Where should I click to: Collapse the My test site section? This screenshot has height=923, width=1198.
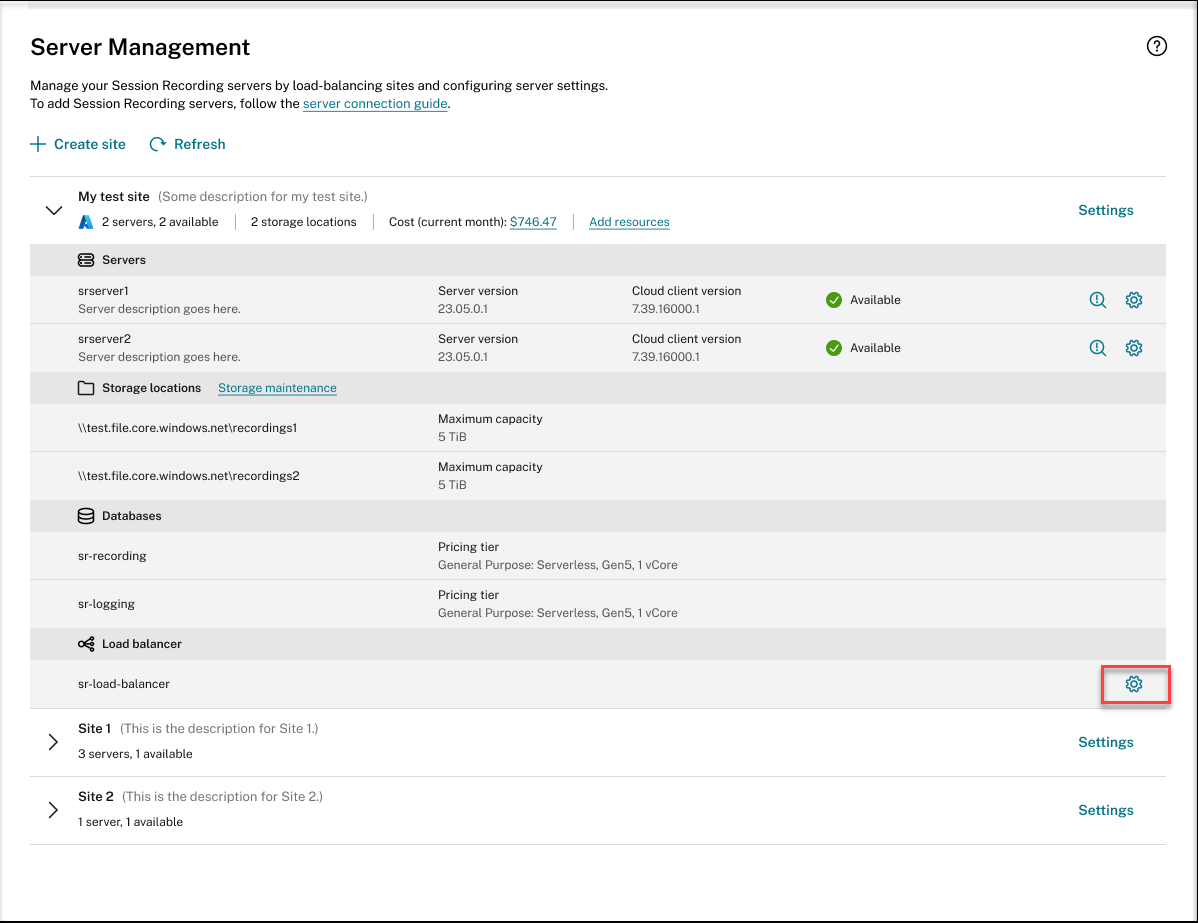tap(53, 210)
